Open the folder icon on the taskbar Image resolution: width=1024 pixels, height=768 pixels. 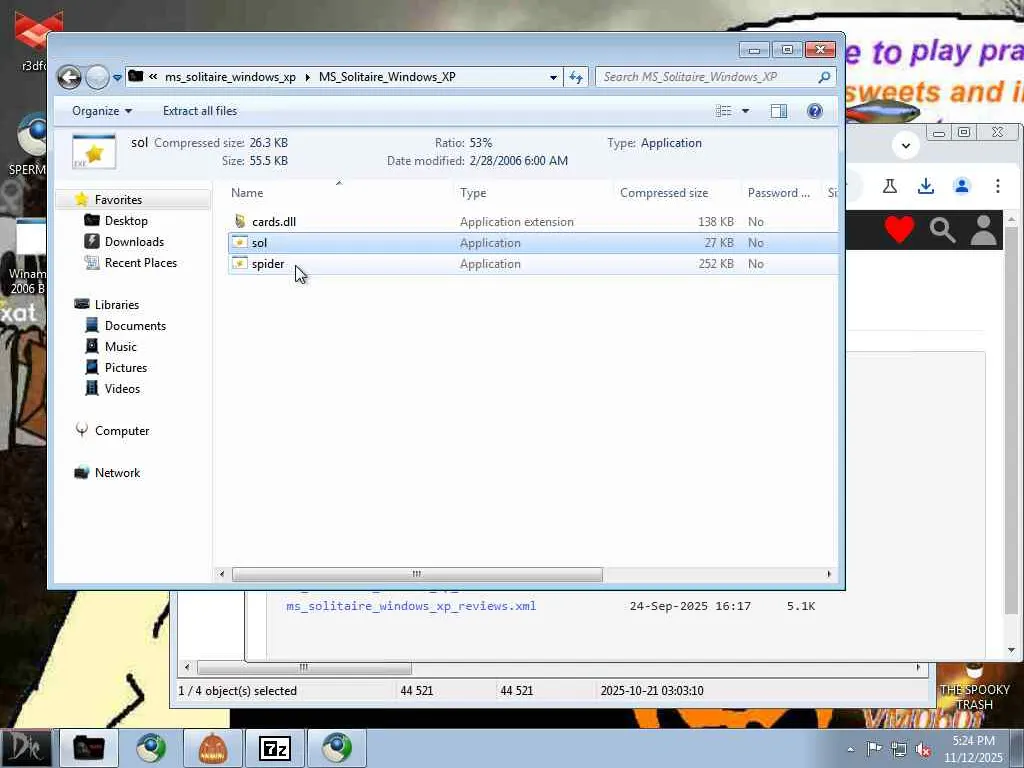point(89,748)
